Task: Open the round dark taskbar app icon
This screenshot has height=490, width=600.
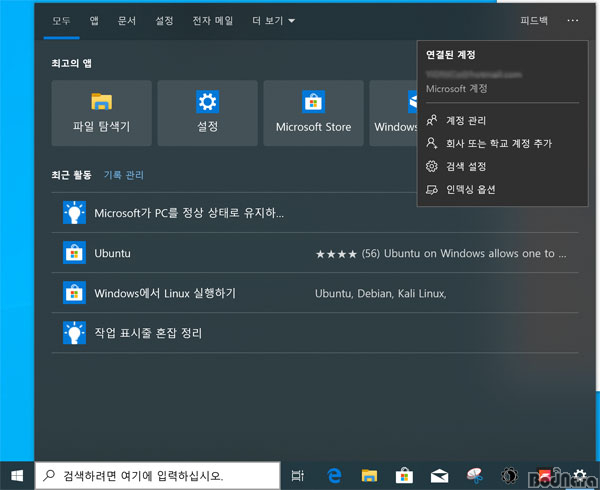Action: coord(510,475)
